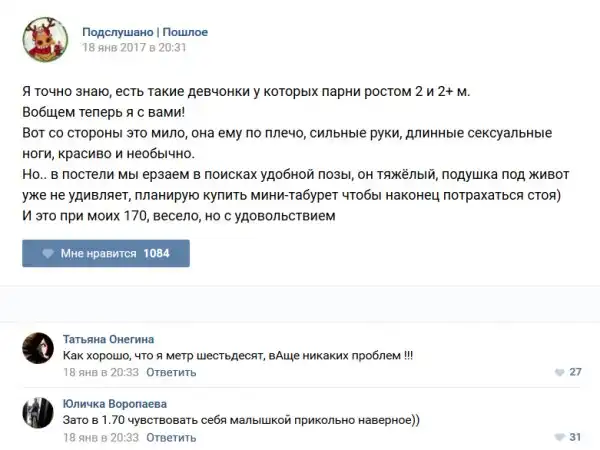This screenshot has width=600, height=450.
Task: Click the 31 likes count on Юличка's comment
Action: point(576,438)
